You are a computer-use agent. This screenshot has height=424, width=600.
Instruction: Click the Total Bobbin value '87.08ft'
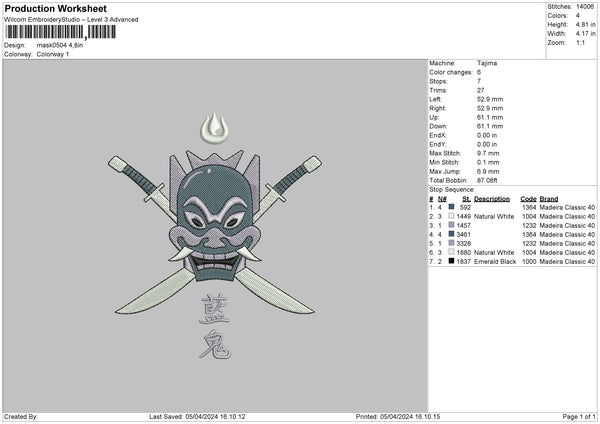tap(487, 180)
